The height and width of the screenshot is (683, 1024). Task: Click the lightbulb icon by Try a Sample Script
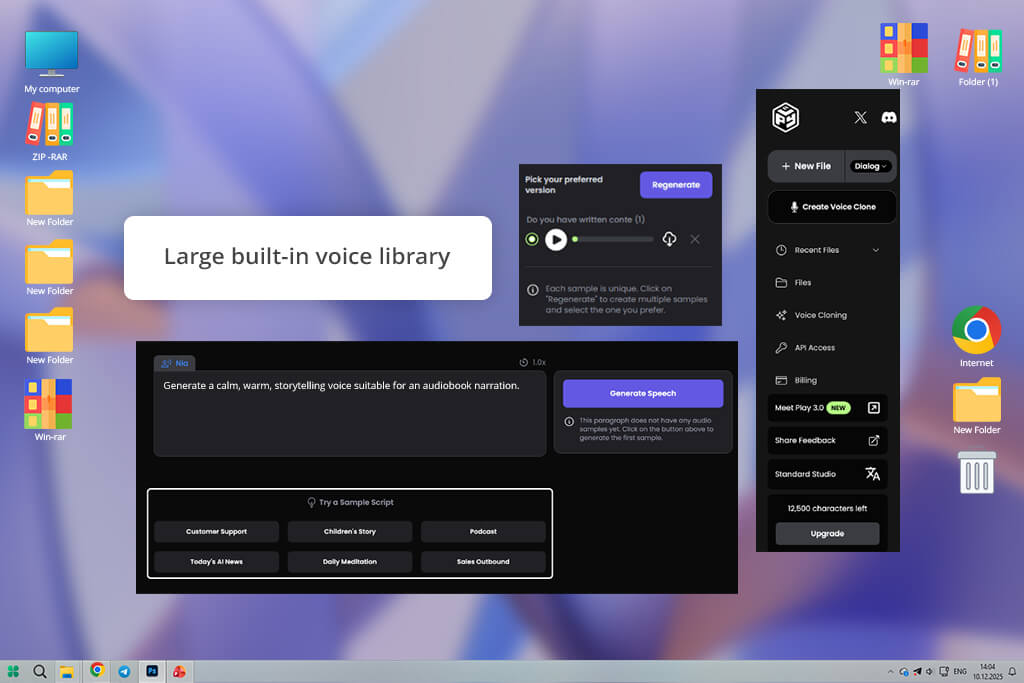(312, 502)
